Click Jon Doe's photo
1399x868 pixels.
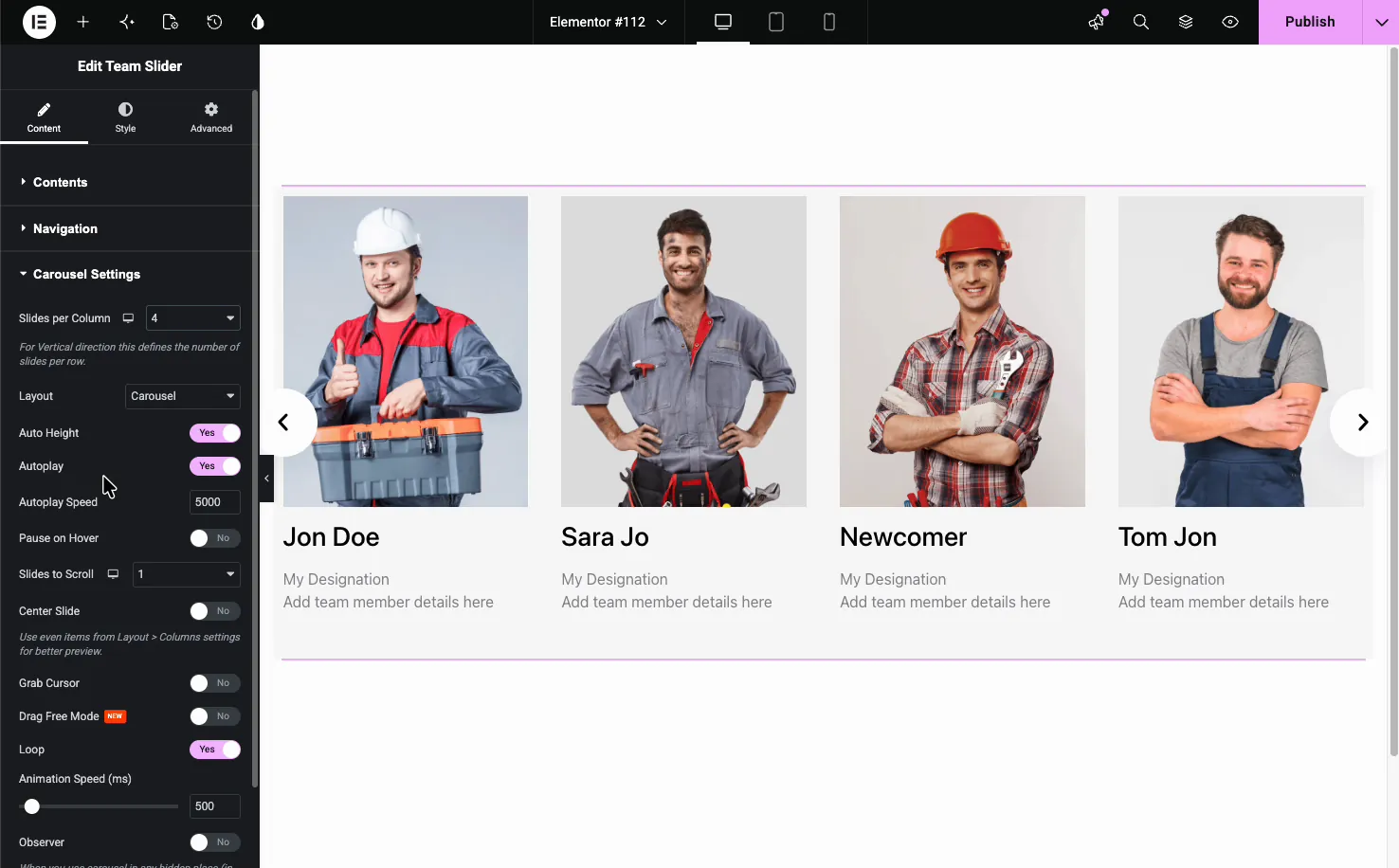click(x=406, y=352)
